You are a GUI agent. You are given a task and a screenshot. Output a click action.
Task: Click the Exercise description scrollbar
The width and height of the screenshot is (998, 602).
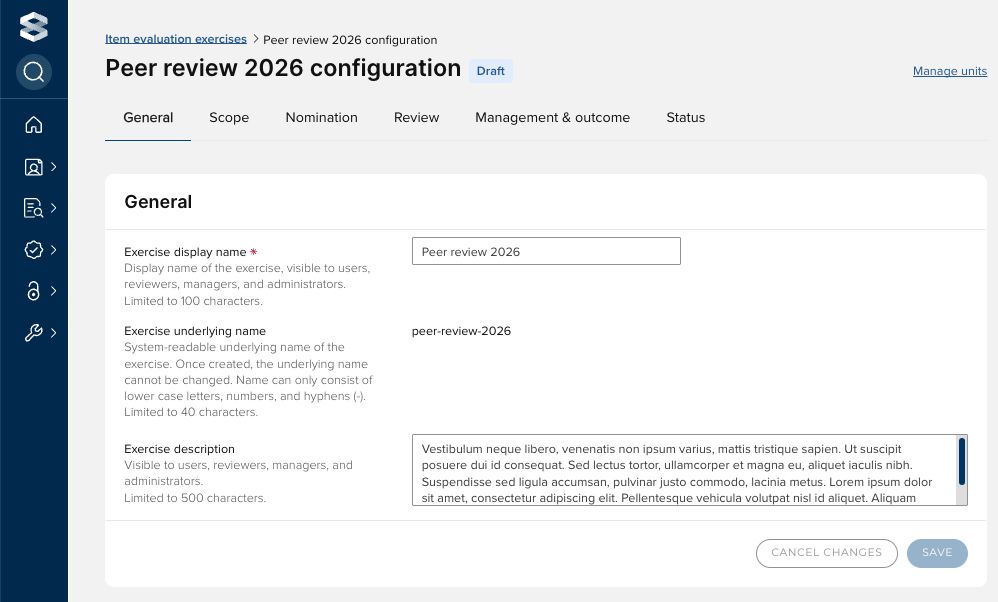pos(962,461)
